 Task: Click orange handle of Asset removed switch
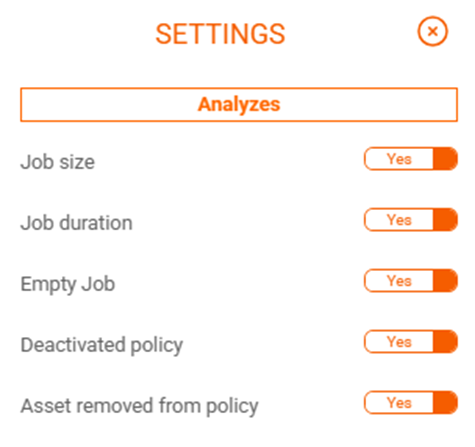[x=445, y=403]
